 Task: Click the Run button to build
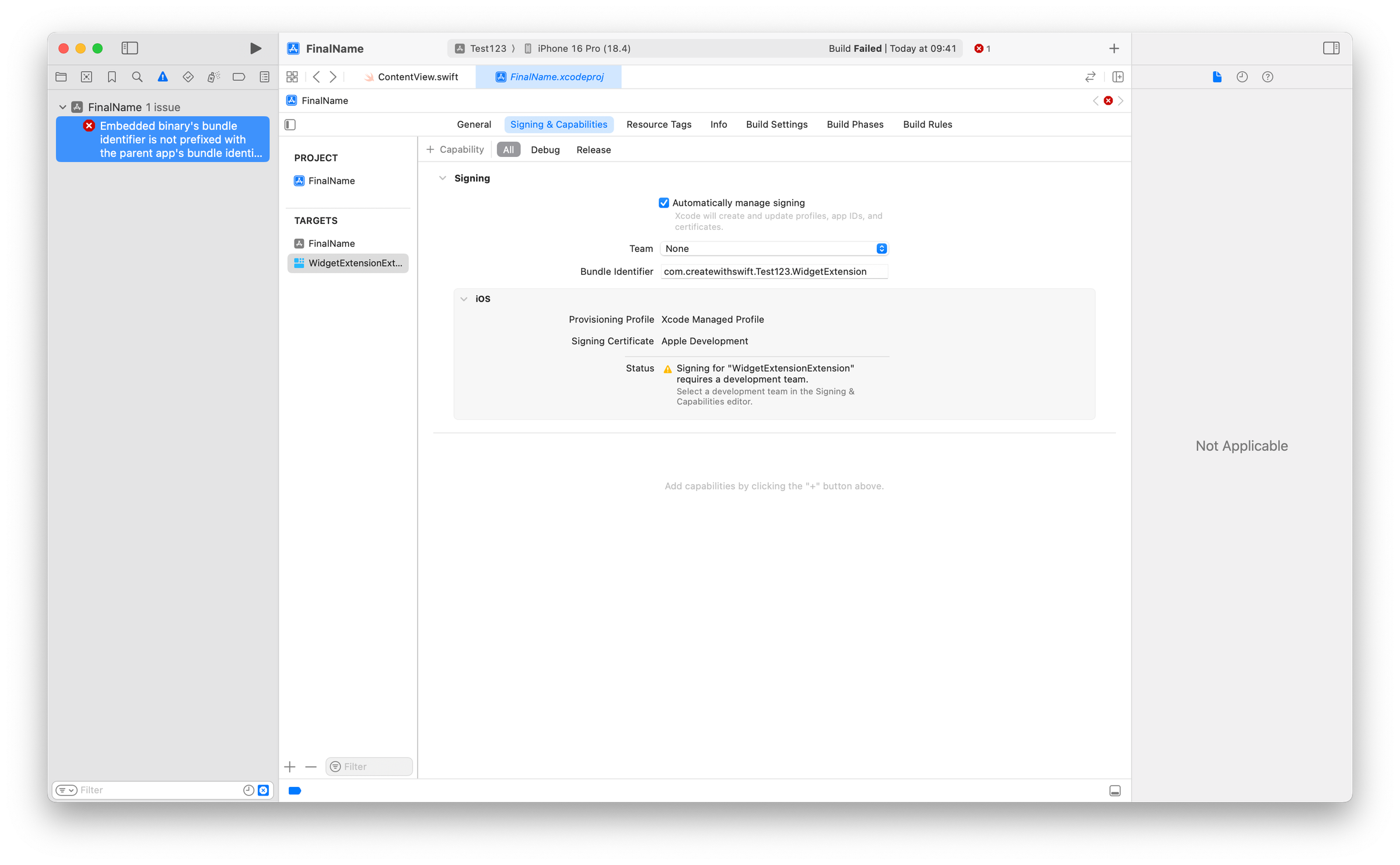click(x=255, y=48)
